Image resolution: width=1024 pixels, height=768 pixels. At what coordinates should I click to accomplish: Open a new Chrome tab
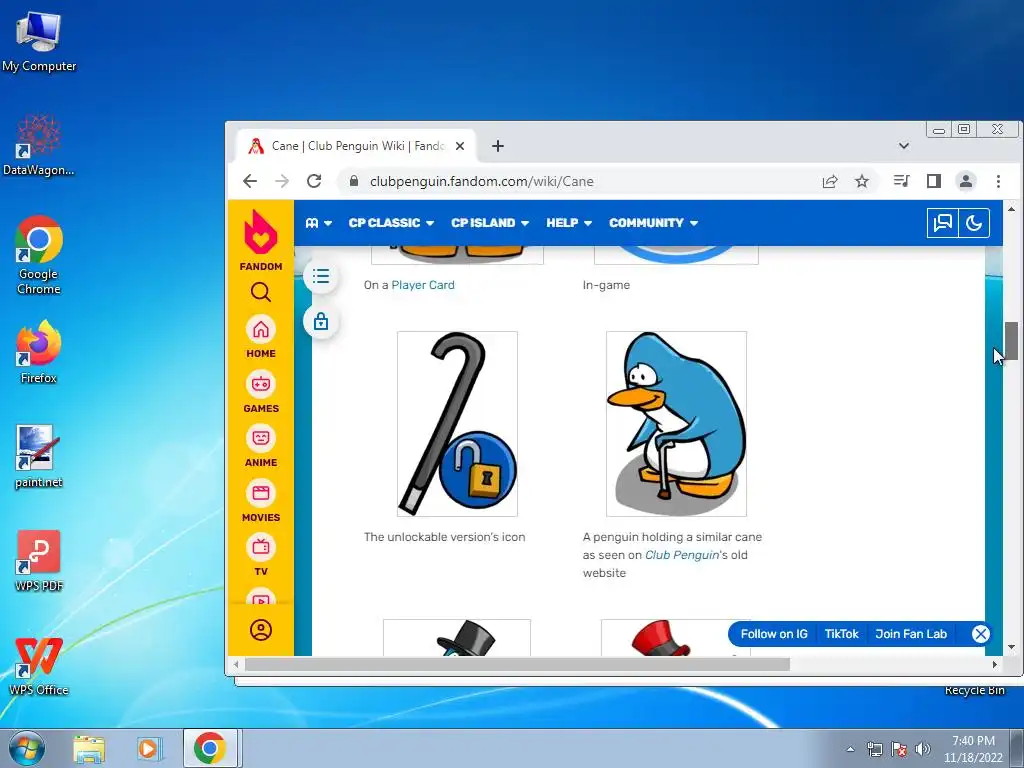pos(498,146)
